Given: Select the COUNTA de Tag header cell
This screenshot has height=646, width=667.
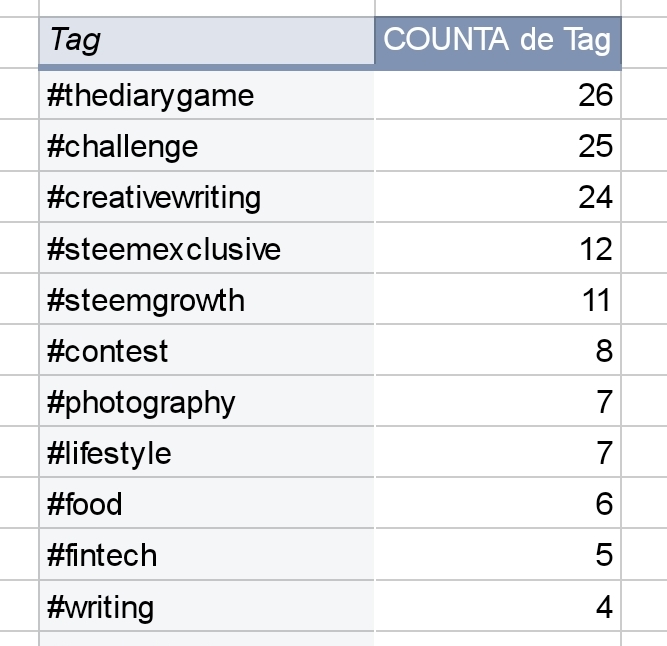Looking at the screenshot, I should click(498, 42).
